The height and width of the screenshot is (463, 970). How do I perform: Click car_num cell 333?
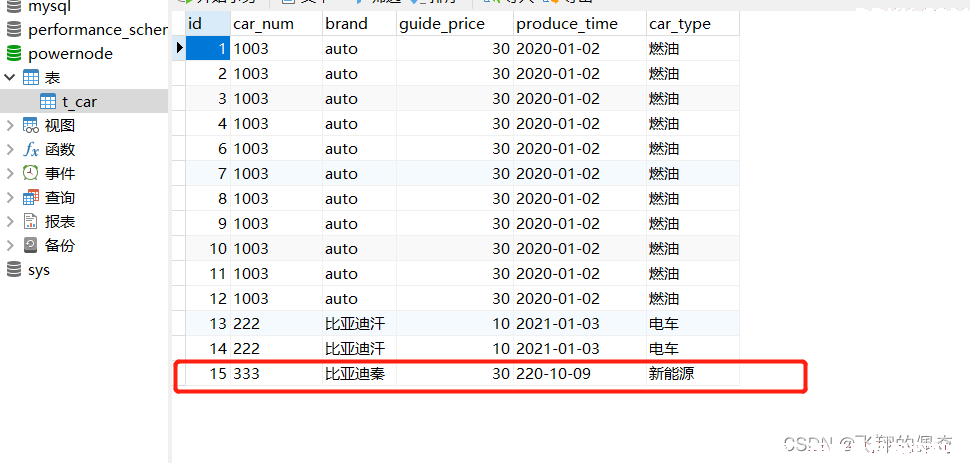pos(277,373)
